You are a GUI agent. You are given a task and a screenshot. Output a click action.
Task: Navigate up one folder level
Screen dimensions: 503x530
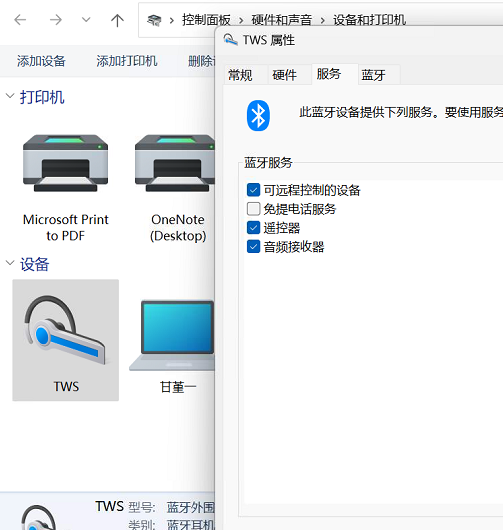(117, 20)
